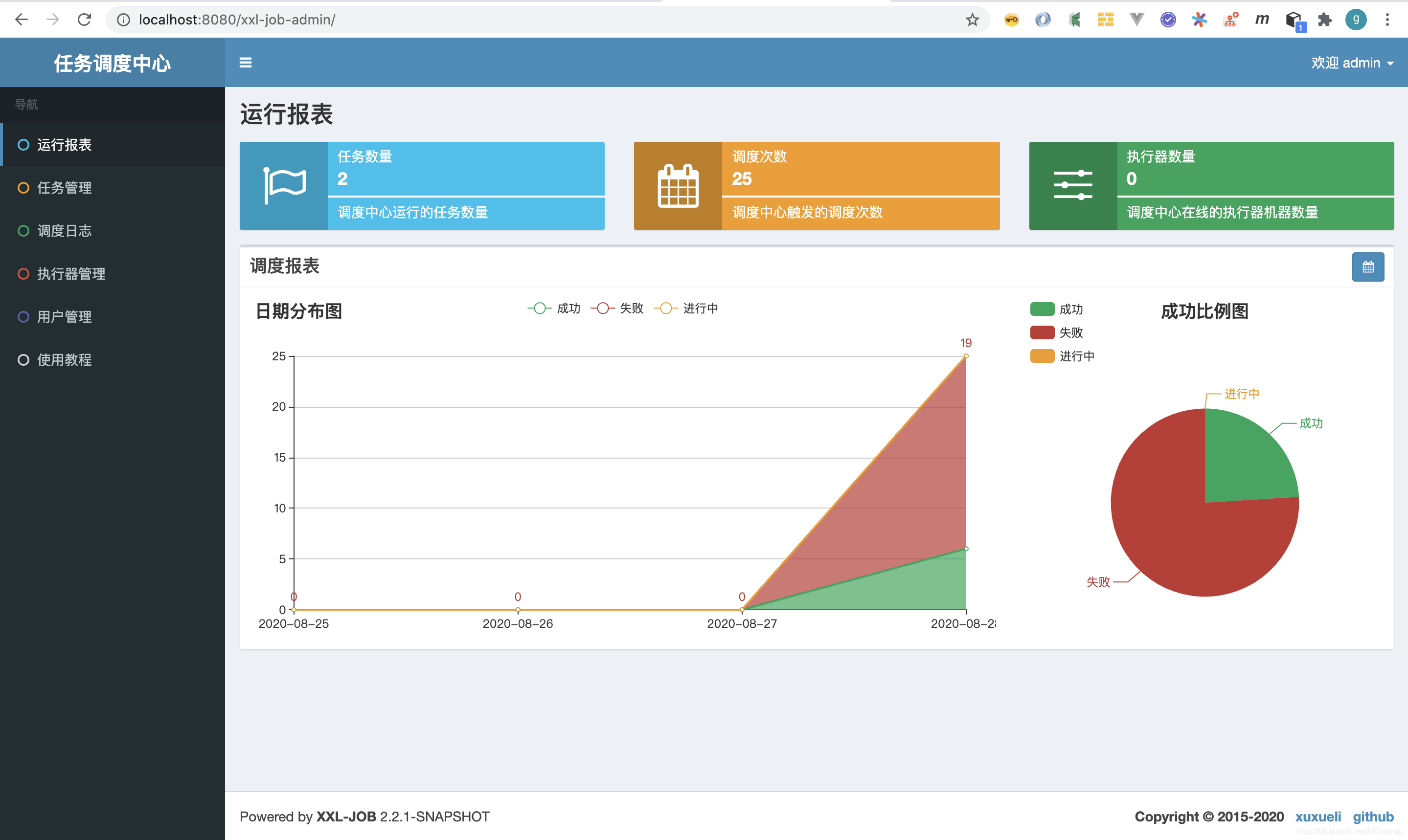View site information icon

123,20
